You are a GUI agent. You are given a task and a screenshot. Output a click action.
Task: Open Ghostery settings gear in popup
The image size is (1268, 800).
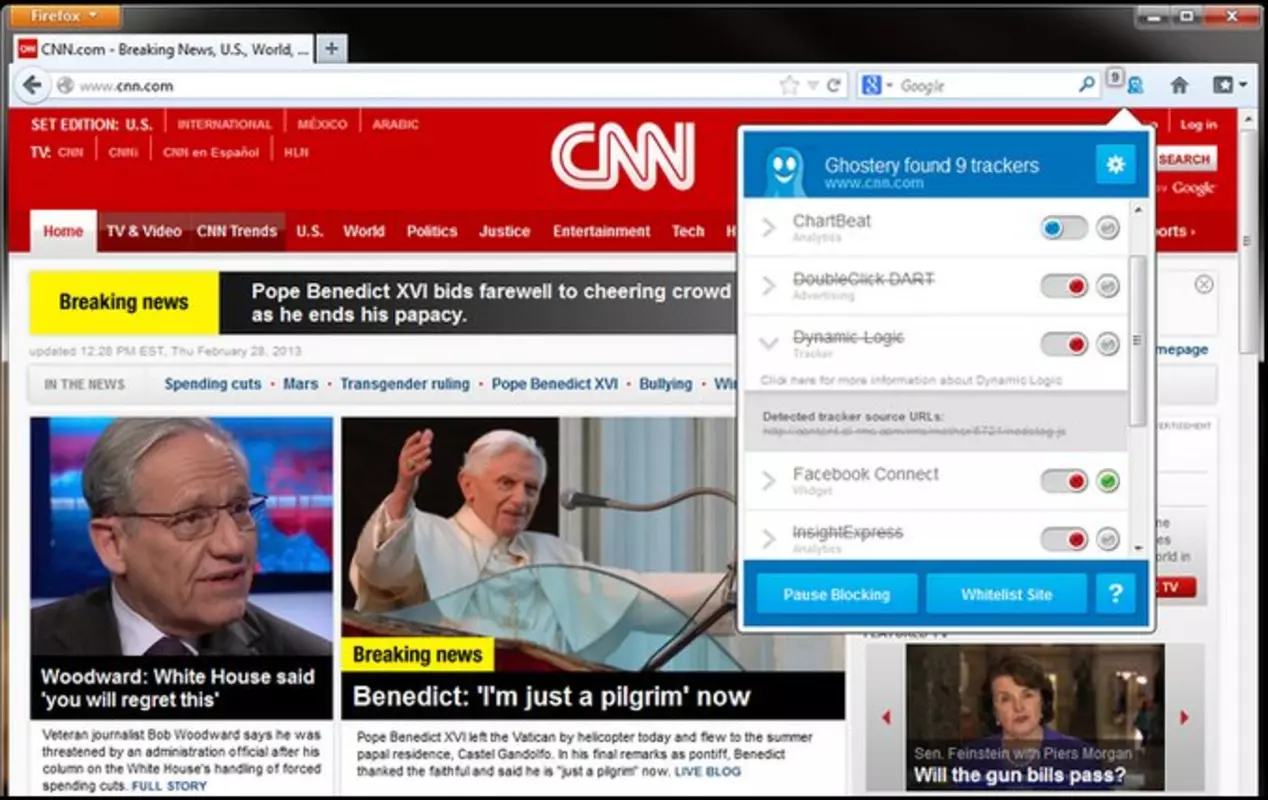1115,164
